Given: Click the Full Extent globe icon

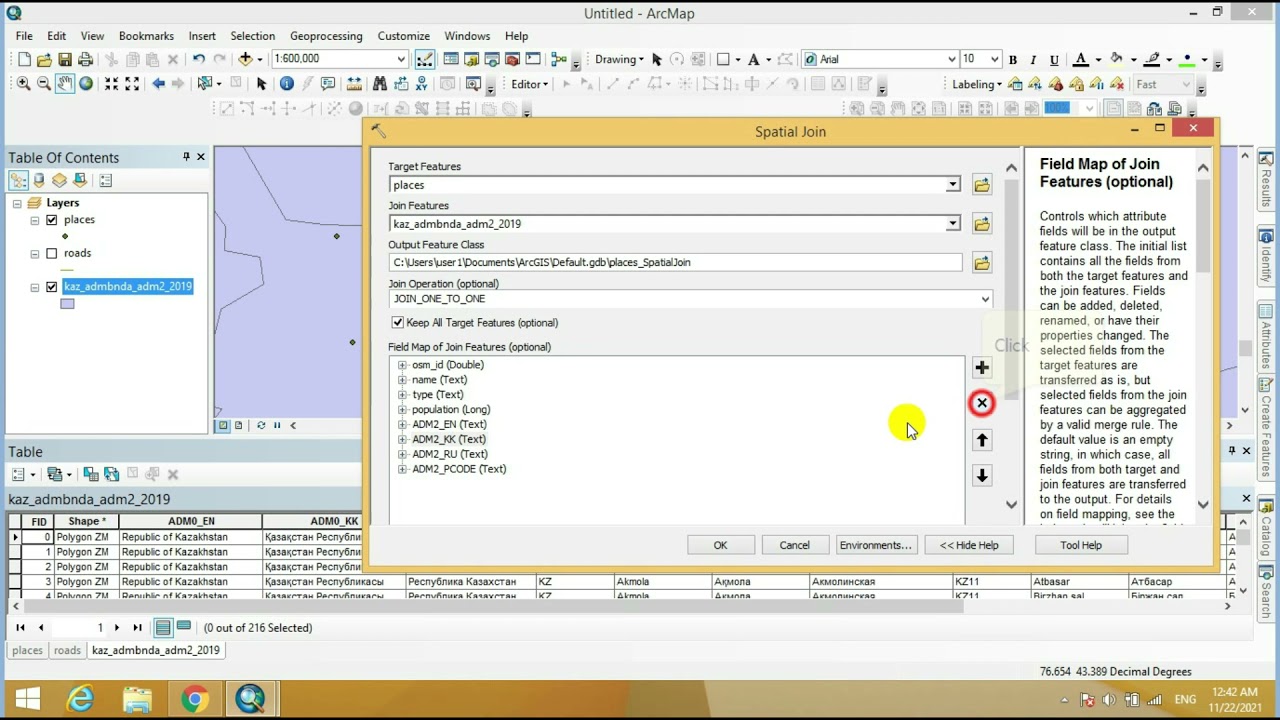Looking at the screenshot, I should (86, 84).
